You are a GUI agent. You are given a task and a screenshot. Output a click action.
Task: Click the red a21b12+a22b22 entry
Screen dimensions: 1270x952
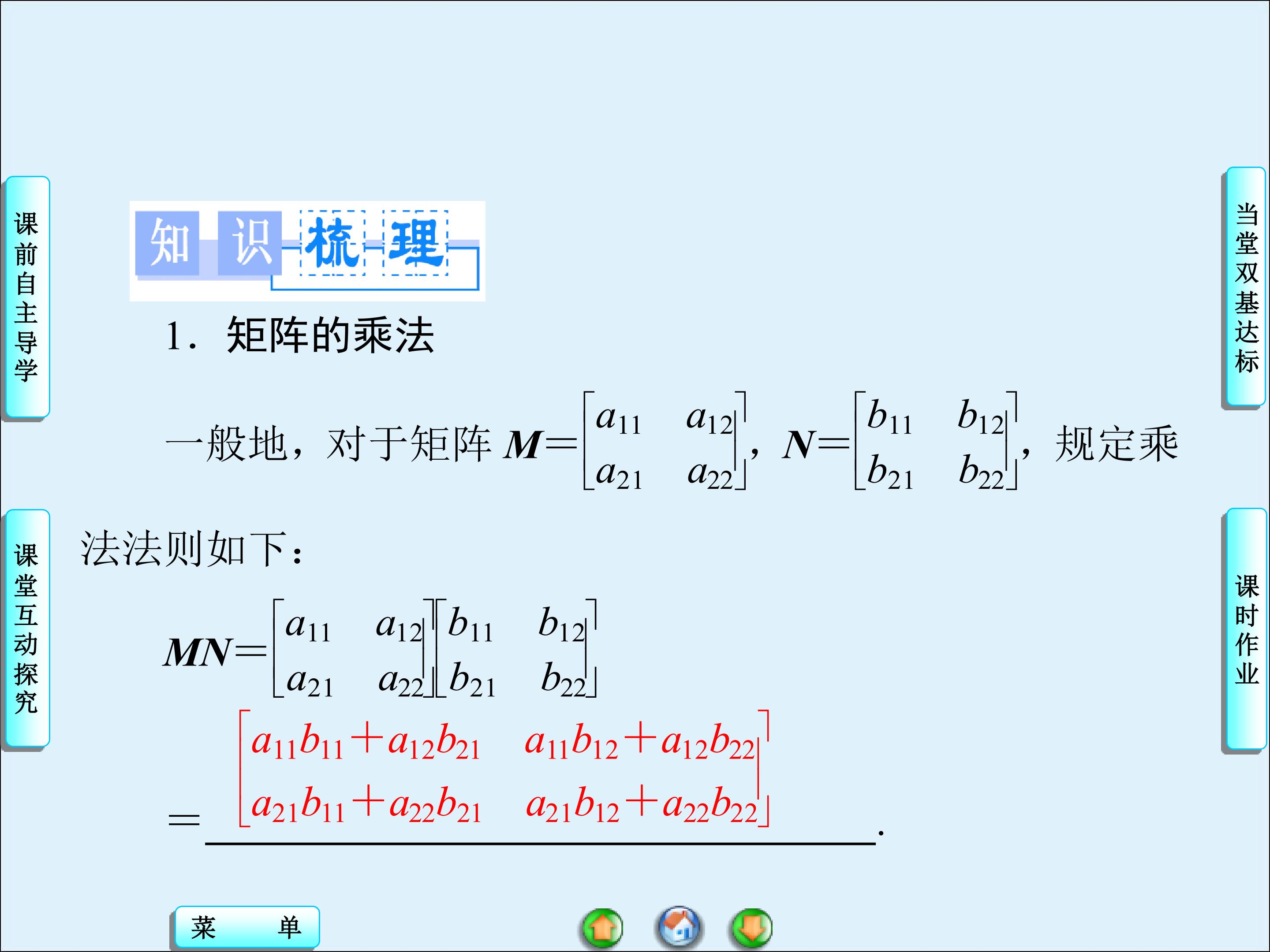pos(641,804)
